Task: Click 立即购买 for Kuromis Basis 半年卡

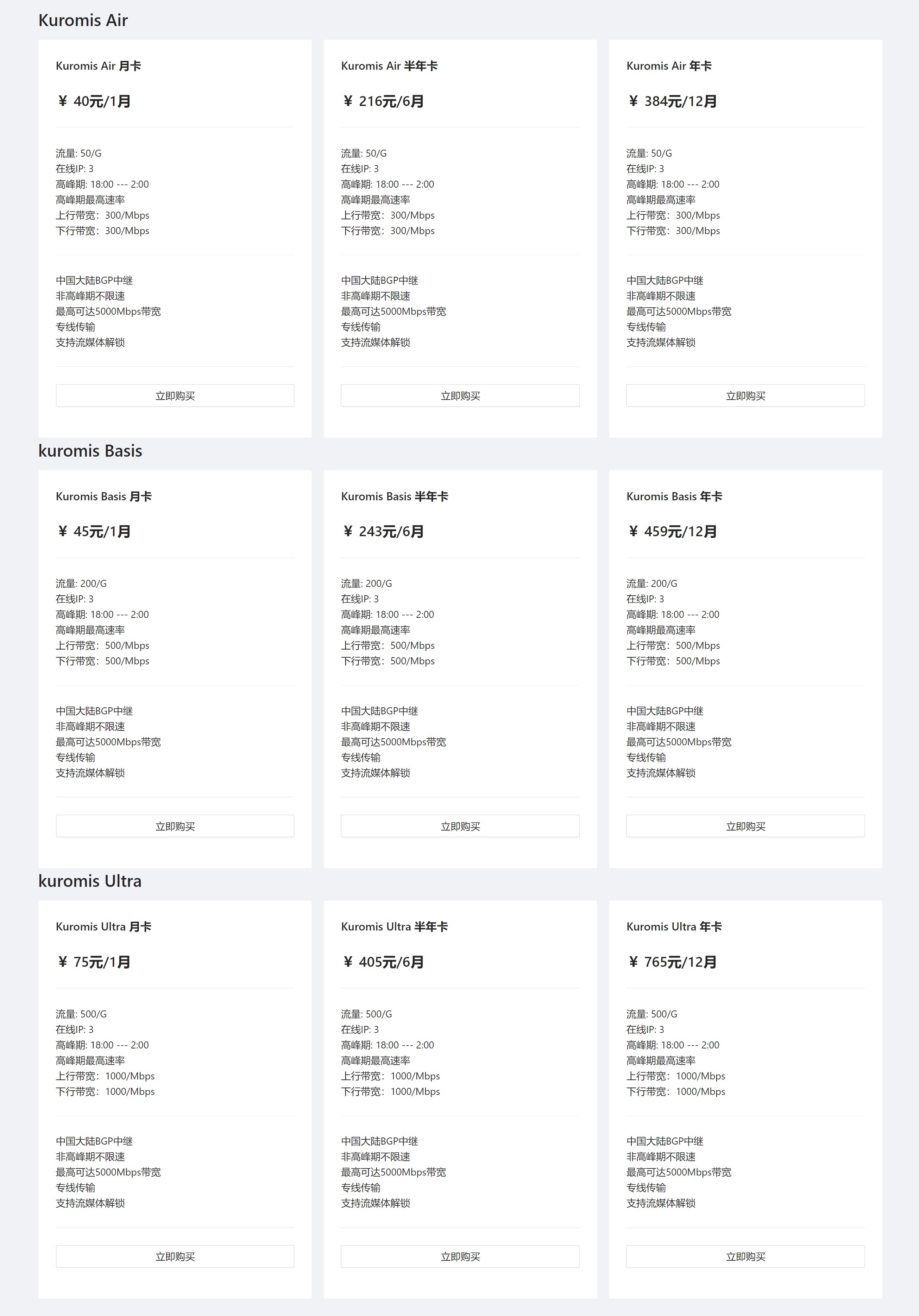Action: click(460, 826)
